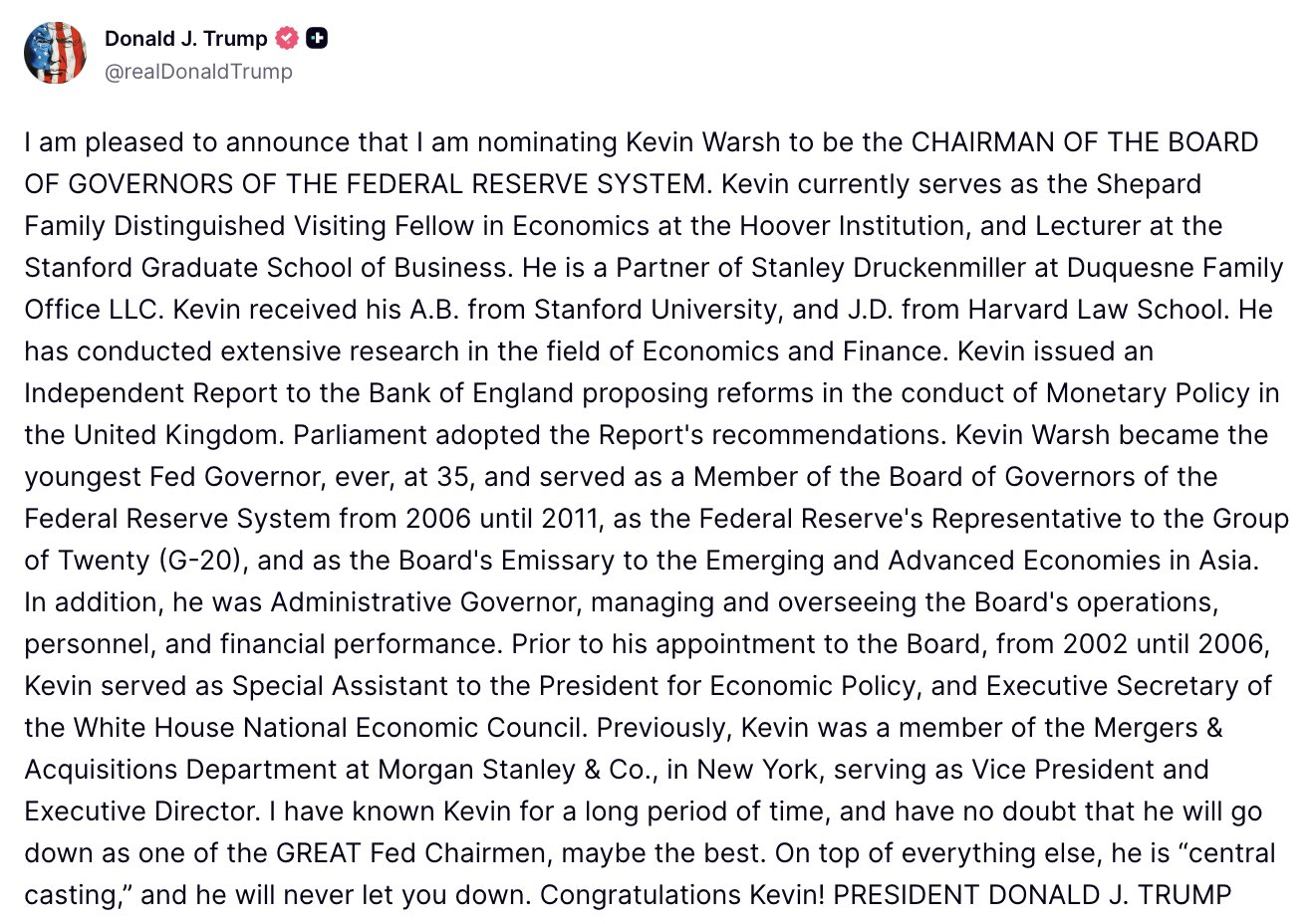The image size is (1315, 924).
Task: Open the flag-painted profile avatar
Action: point(56,53)
